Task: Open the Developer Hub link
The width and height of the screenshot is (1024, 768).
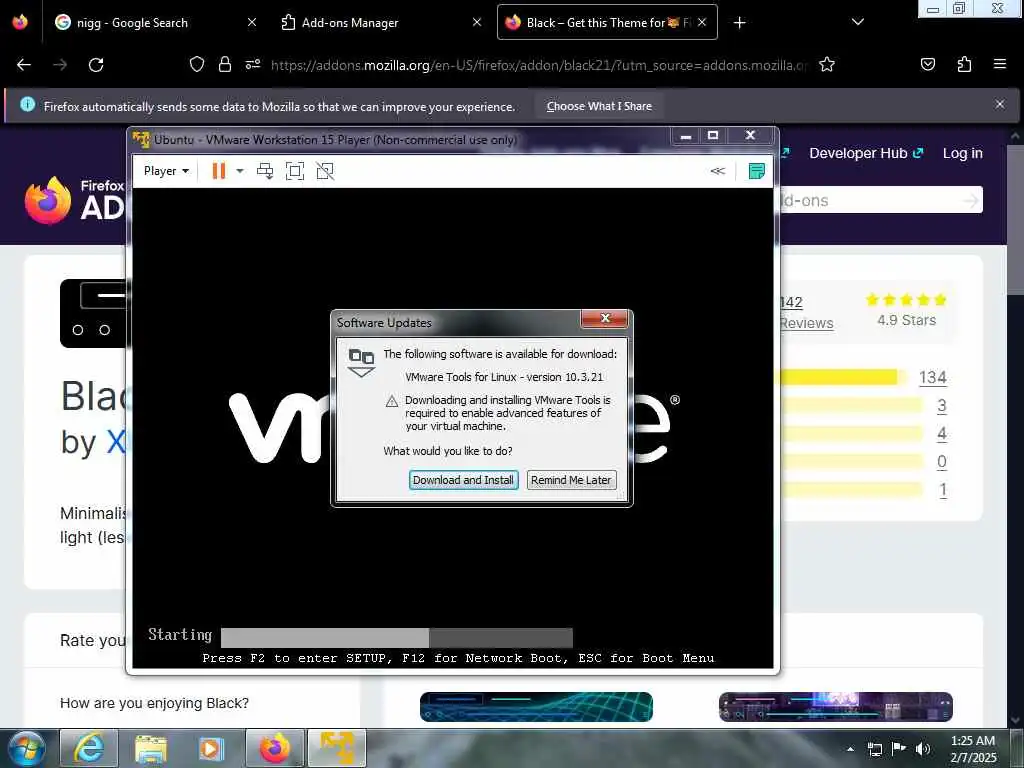Action: 866,153
